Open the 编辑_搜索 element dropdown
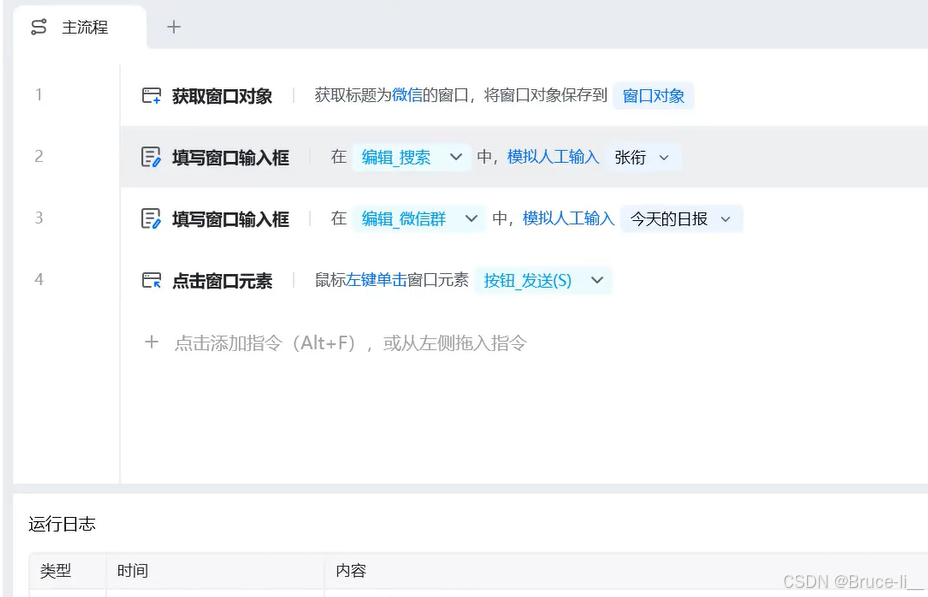This screenshot has height=597, width=928. click(x=411, y=157)
